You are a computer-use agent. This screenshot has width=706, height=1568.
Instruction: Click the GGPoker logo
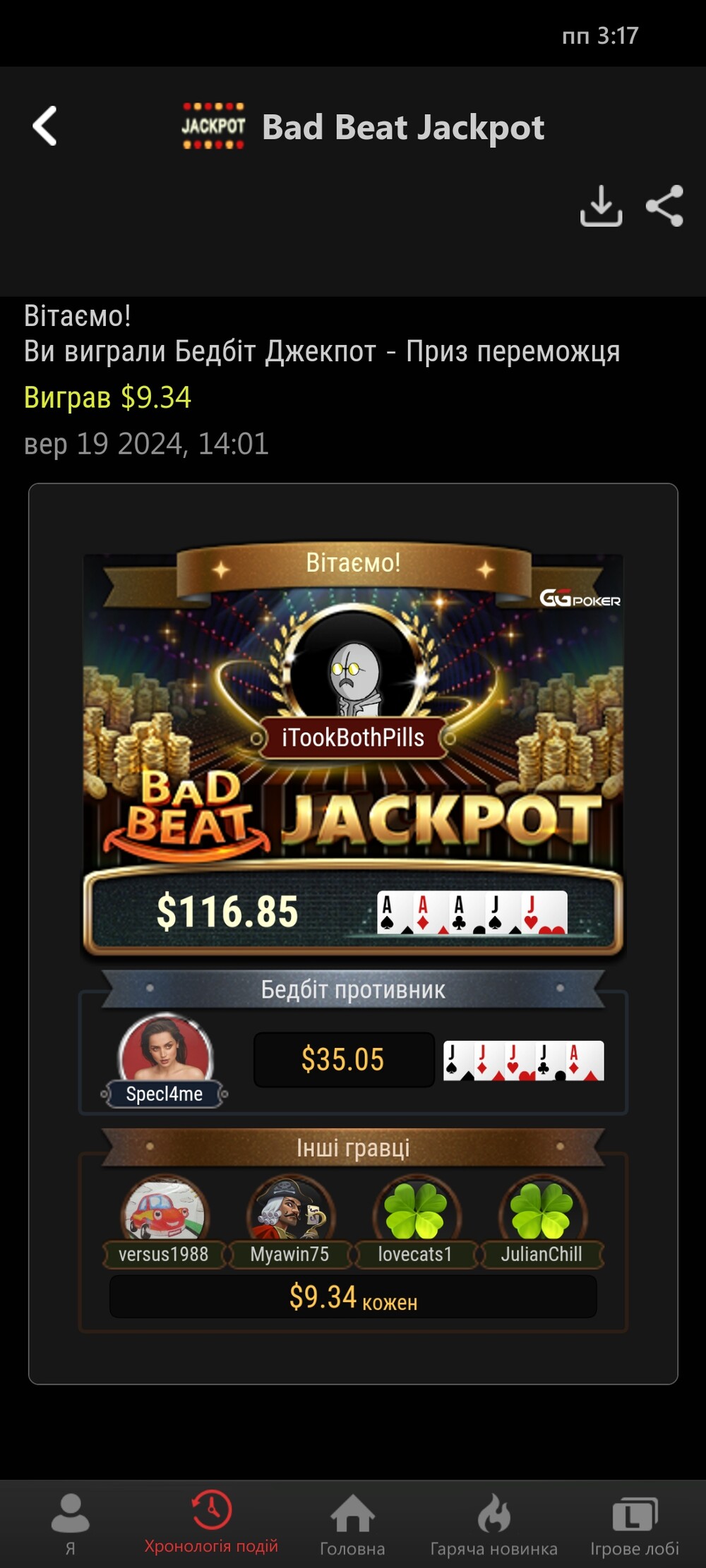click(x=580, y=598)
